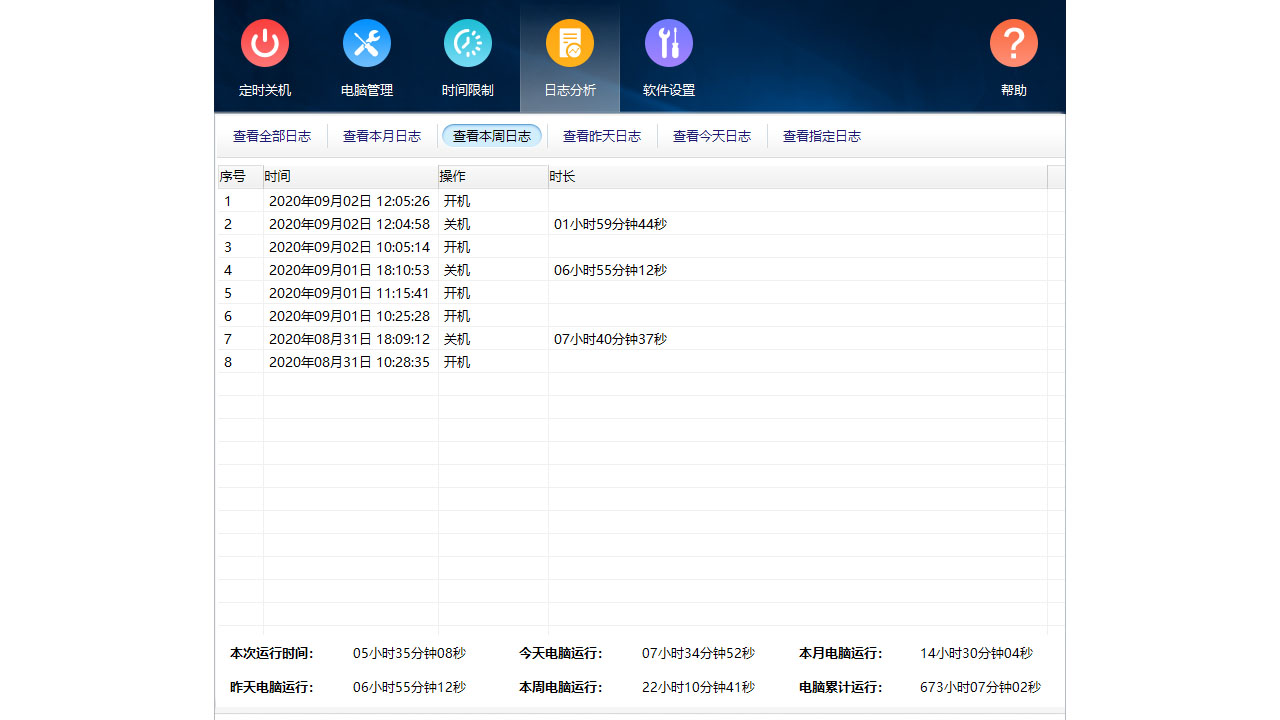Open the 定时关机 scheduled shutdown module
The width and height of the screenshot is (1280, 720).
(x=264, y=57)
